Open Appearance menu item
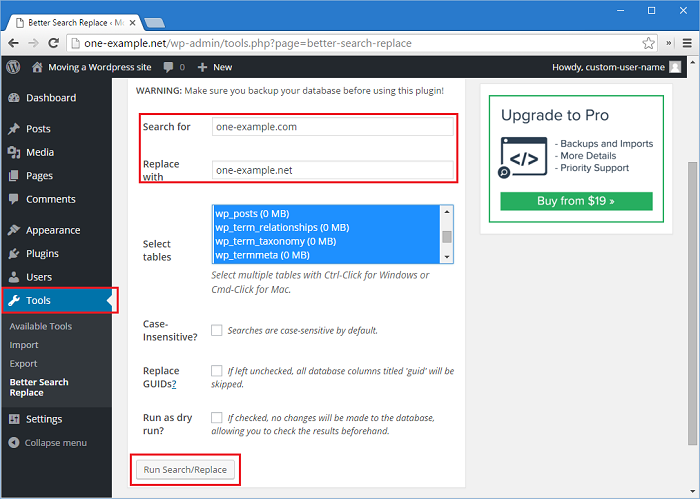The height and width of the screenshot is (499, 700). [57, 230]
